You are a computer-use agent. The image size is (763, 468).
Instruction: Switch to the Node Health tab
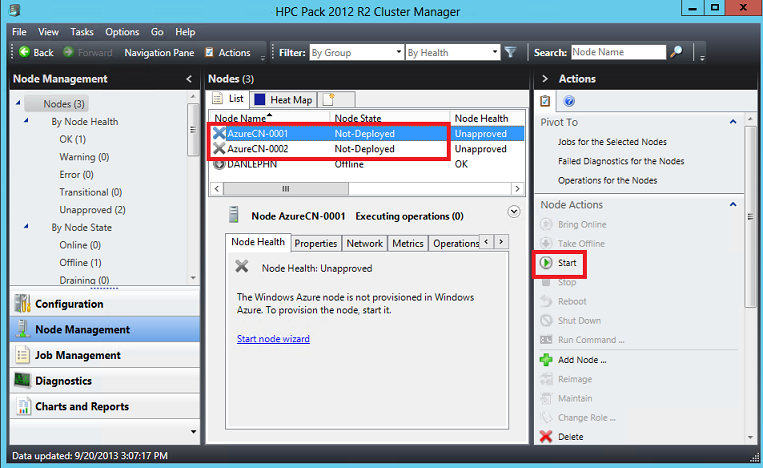click(x=258, y=242)
